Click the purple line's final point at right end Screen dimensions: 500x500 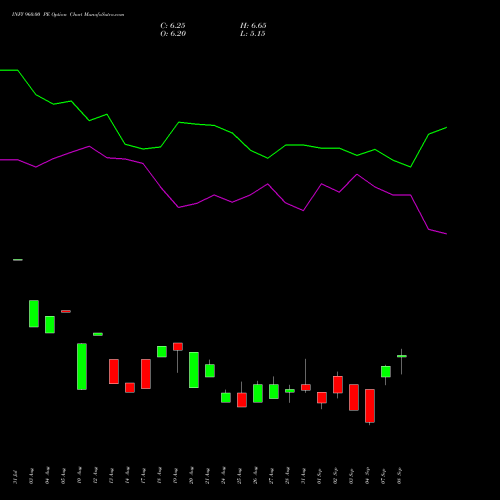click(x=446, y=234)
